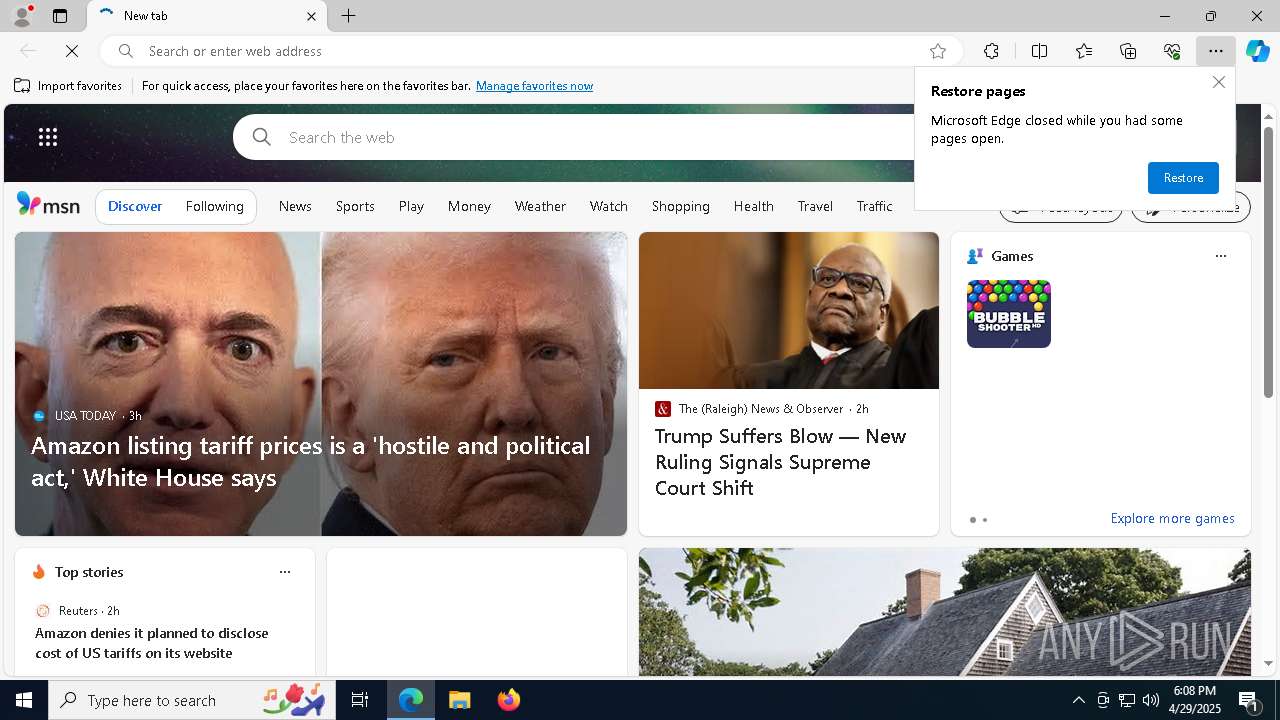This screenshot has width=1280, height=720.
Task: Open the Play category
Action: [x=411, y=206]
